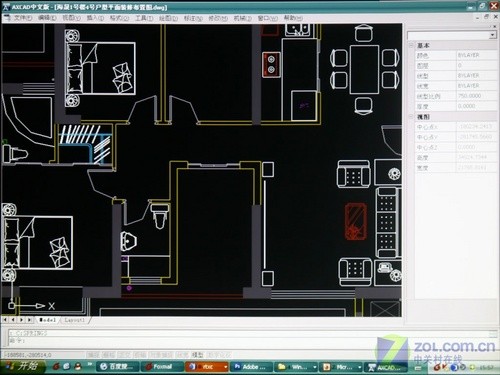This screenshot has height=375, width=500.
Task: Open the 帮助 (Help) menu
Action: (293, 18)
